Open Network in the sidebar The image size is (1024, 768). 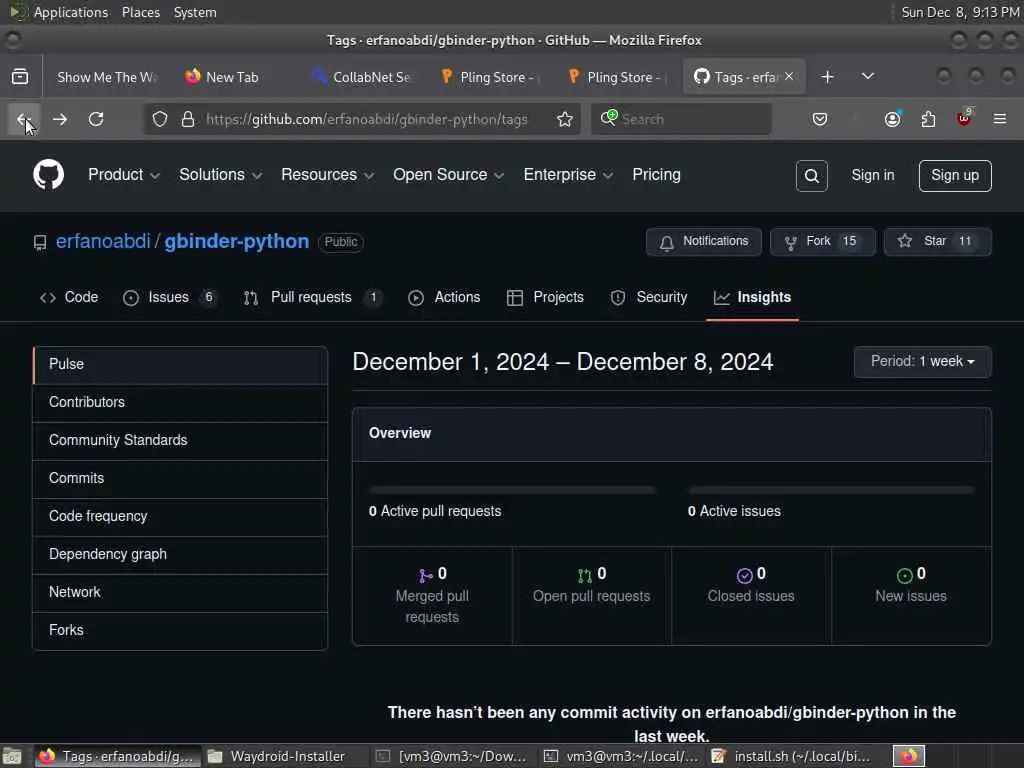[x=180, y=592]
